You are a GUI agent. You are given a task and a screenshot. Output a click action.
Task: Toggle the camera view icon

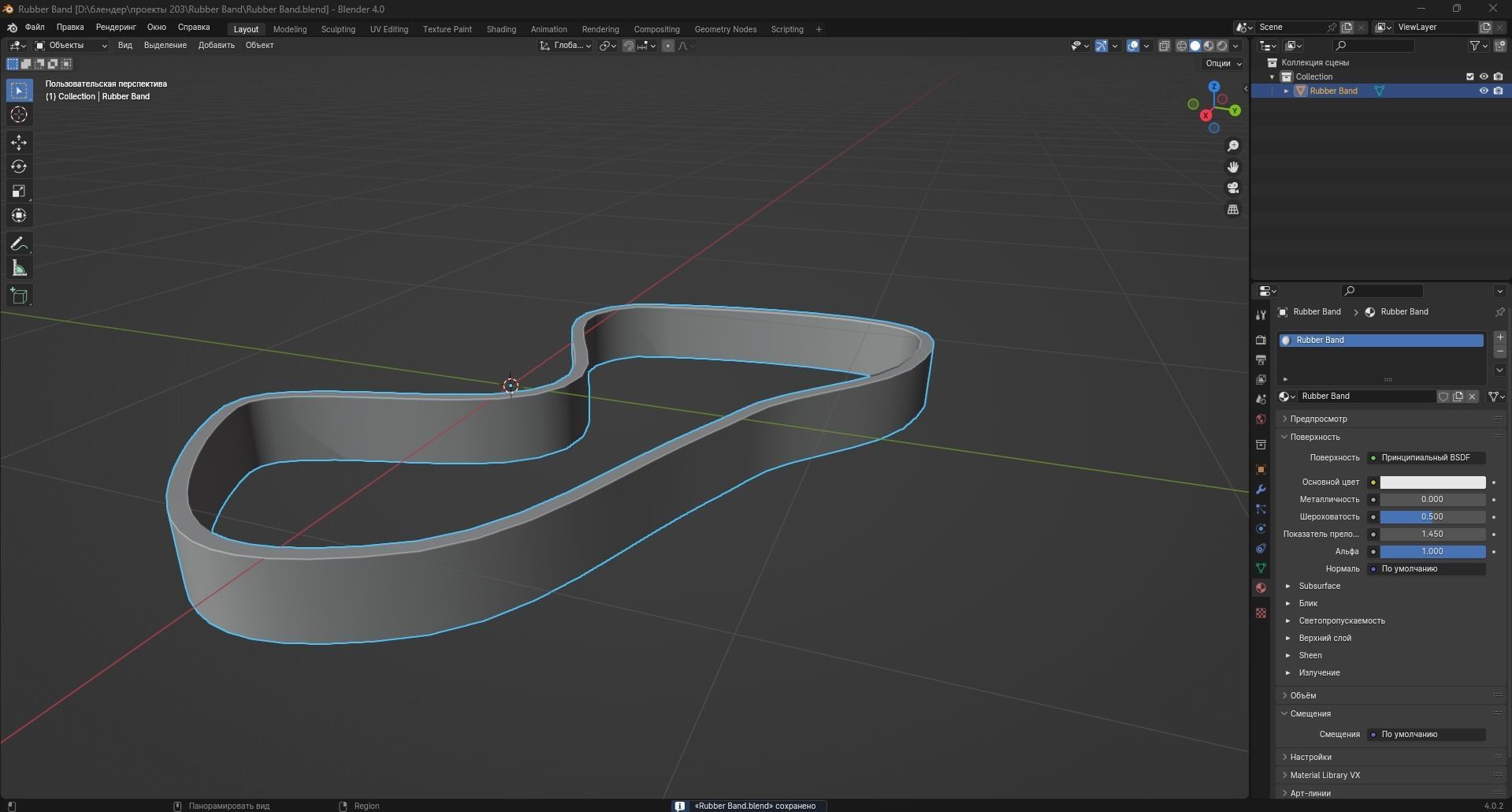tap(1233, 188)
